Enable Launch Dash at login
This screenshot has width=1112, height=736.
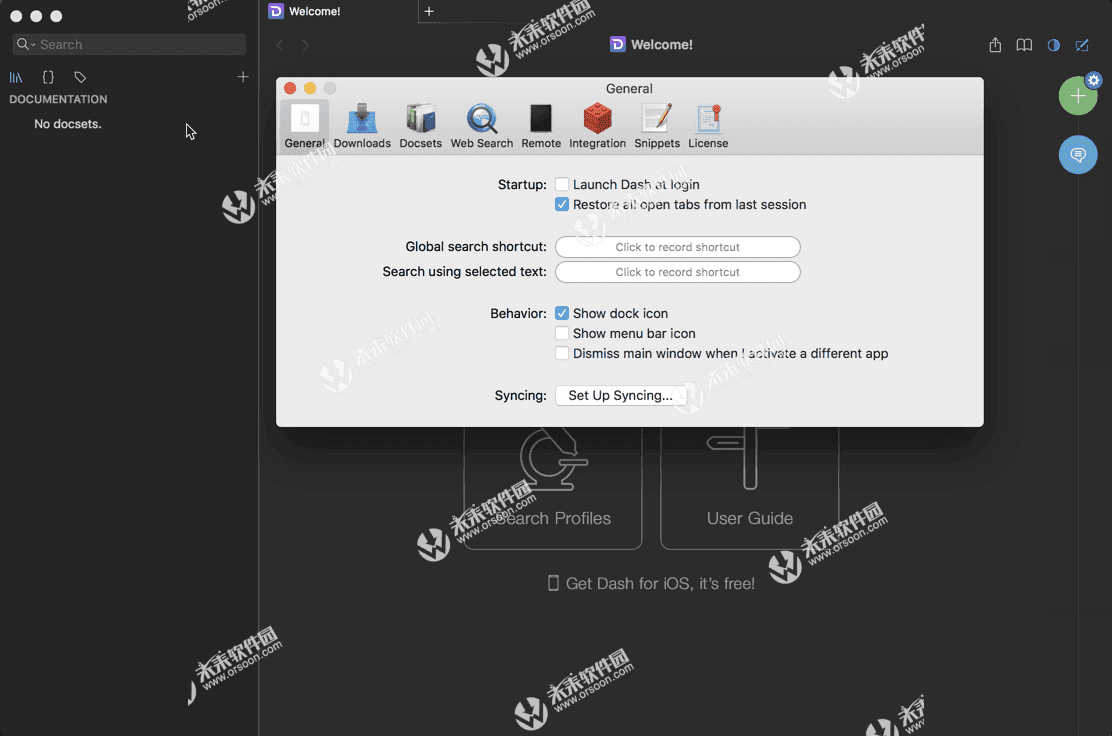(562, 184)
